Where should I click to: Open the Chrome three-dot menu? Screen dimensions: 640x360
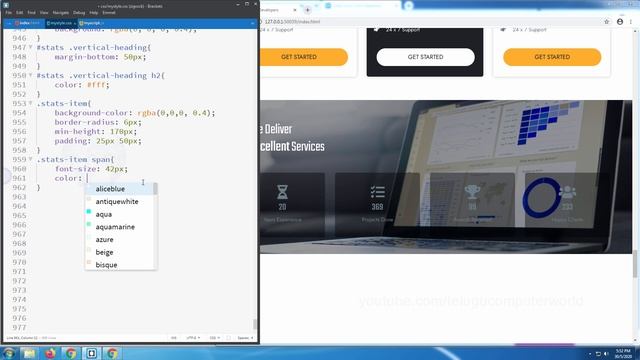(x=631, y=22)
